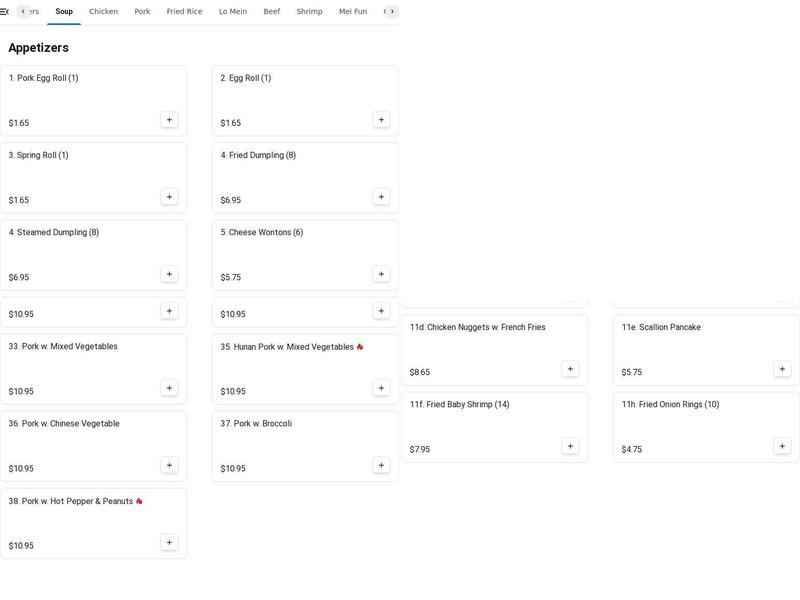Add Fried Onion Rings using its plus icon

(781, 446)
